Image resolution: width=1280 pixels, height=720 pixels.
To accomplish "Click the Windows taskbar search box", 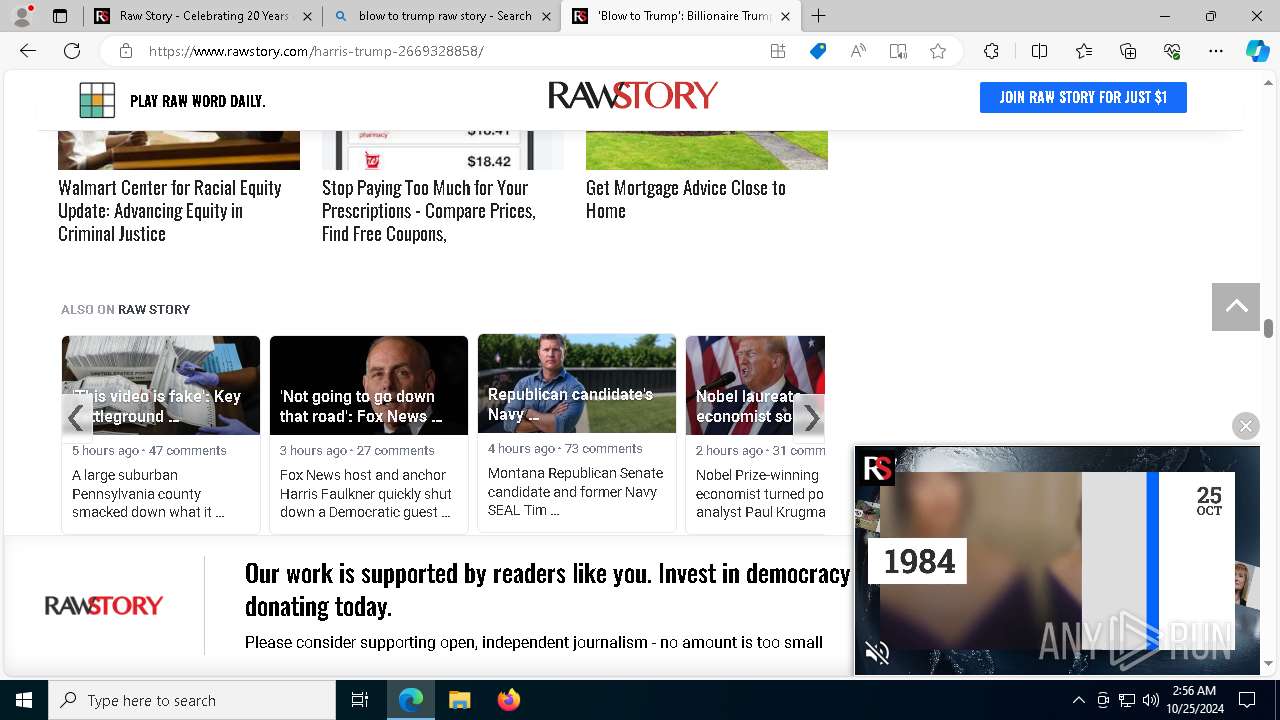I will point(192,700).
